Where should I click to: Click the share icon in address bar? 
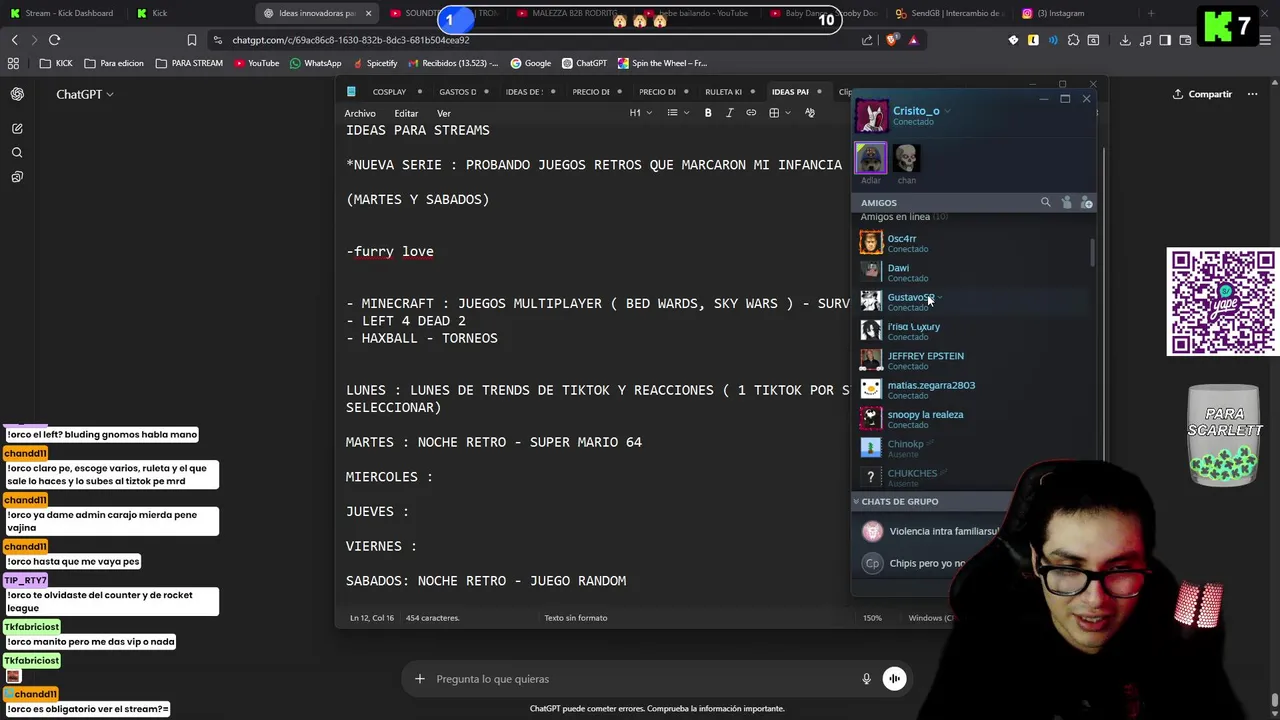click(x=867, y=40)
